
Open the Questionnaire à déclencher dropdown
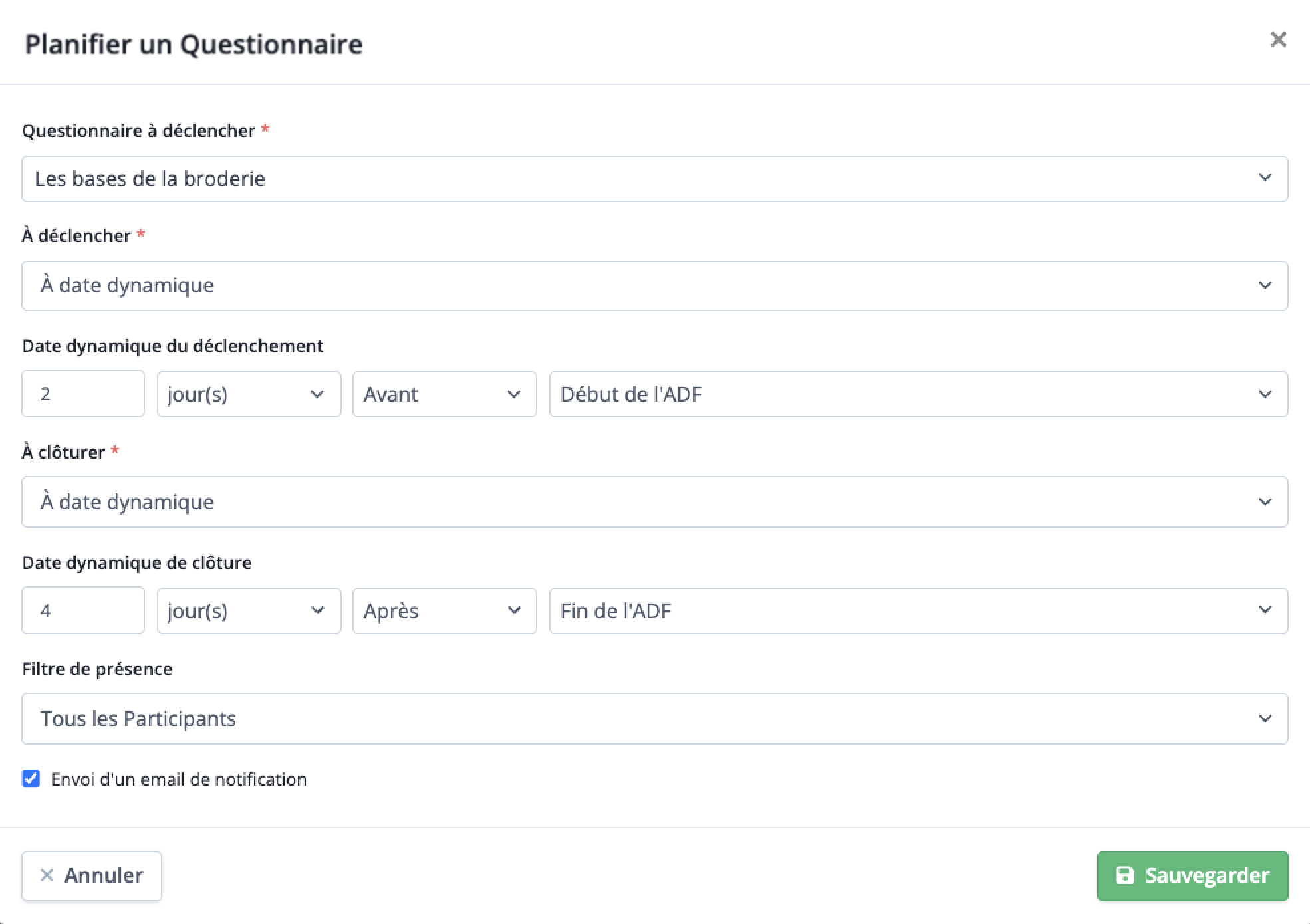(654, 179)
